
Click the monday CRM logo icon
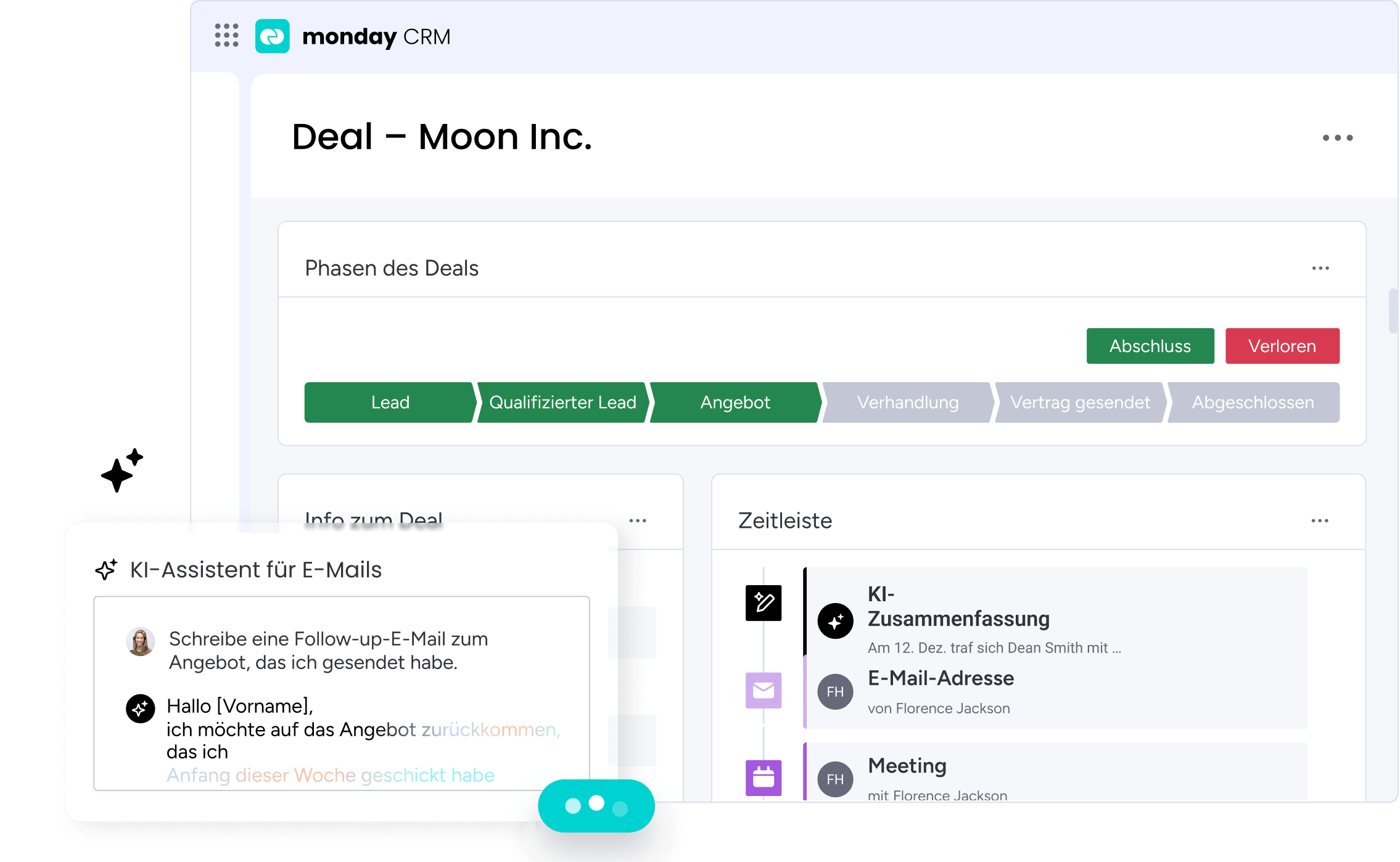click(x=273, y=37)
